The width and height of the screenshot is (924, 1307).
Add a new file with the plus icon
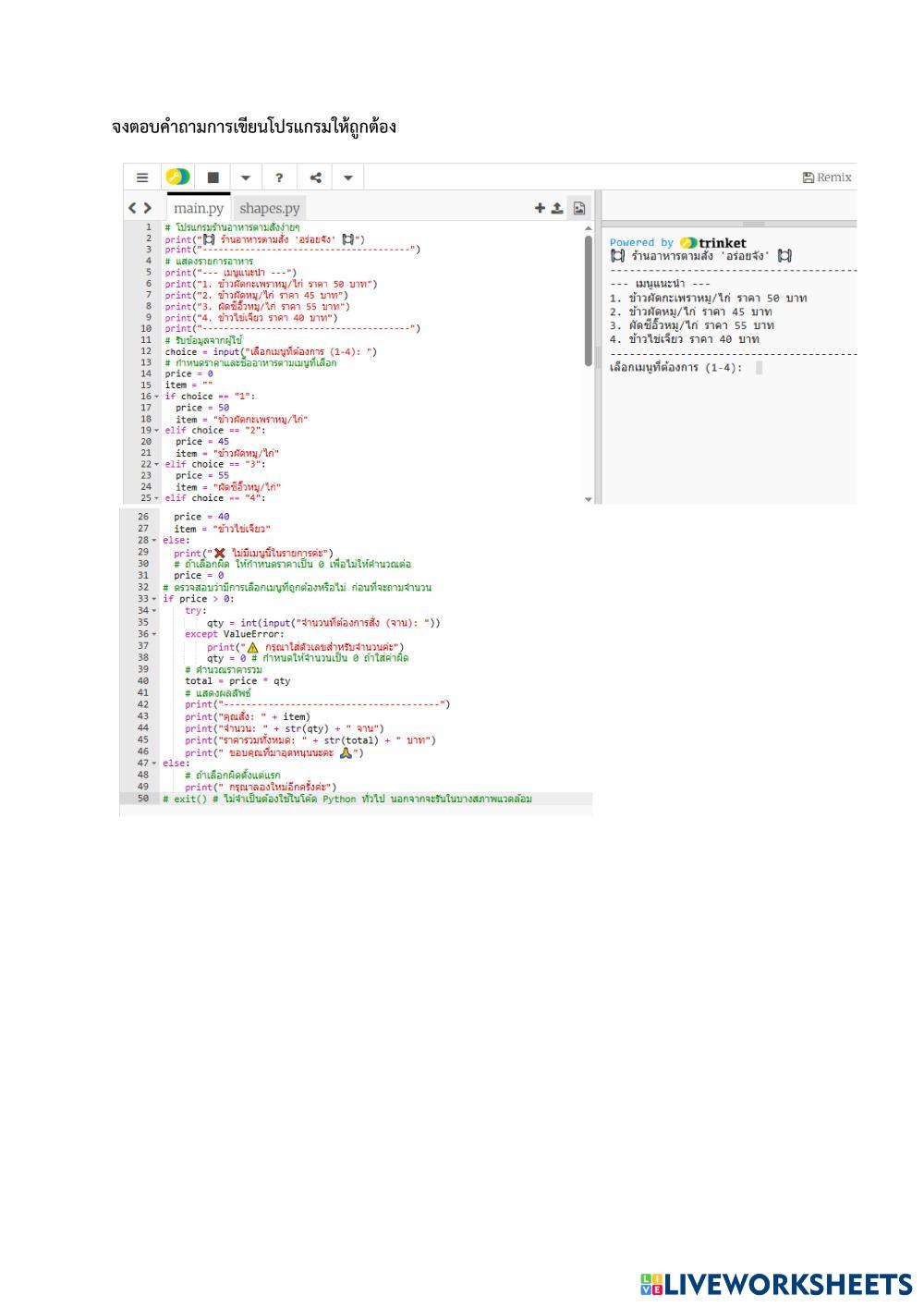point(540,209)
